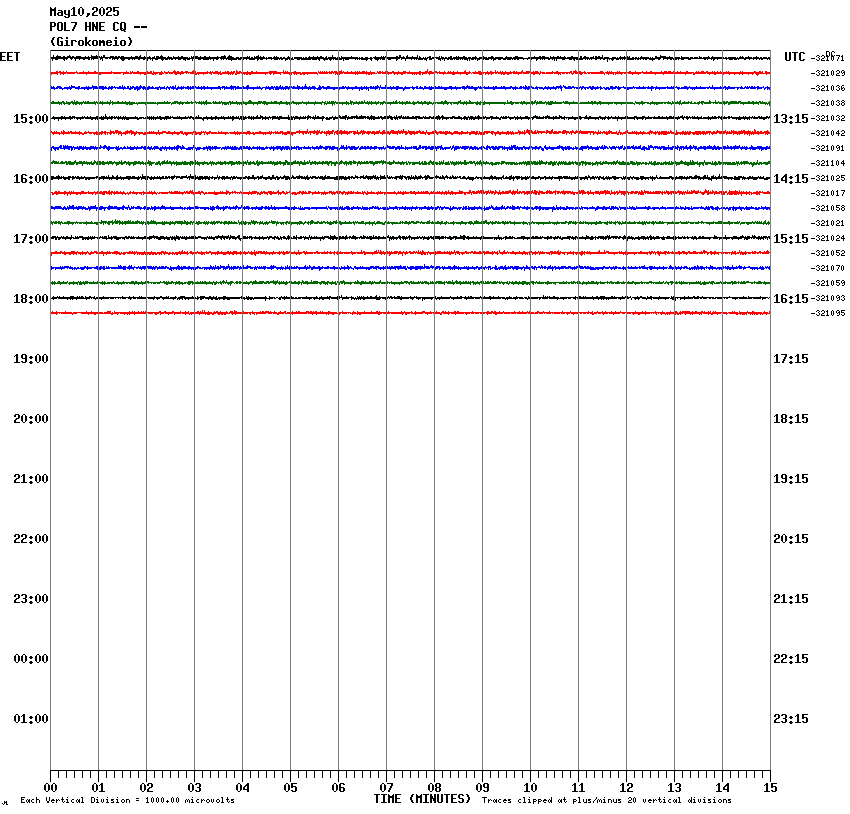The height and width of the screenshot is (814, 850).
Task: Click the minute axis label "02"
Action: (x=146, y=788)
